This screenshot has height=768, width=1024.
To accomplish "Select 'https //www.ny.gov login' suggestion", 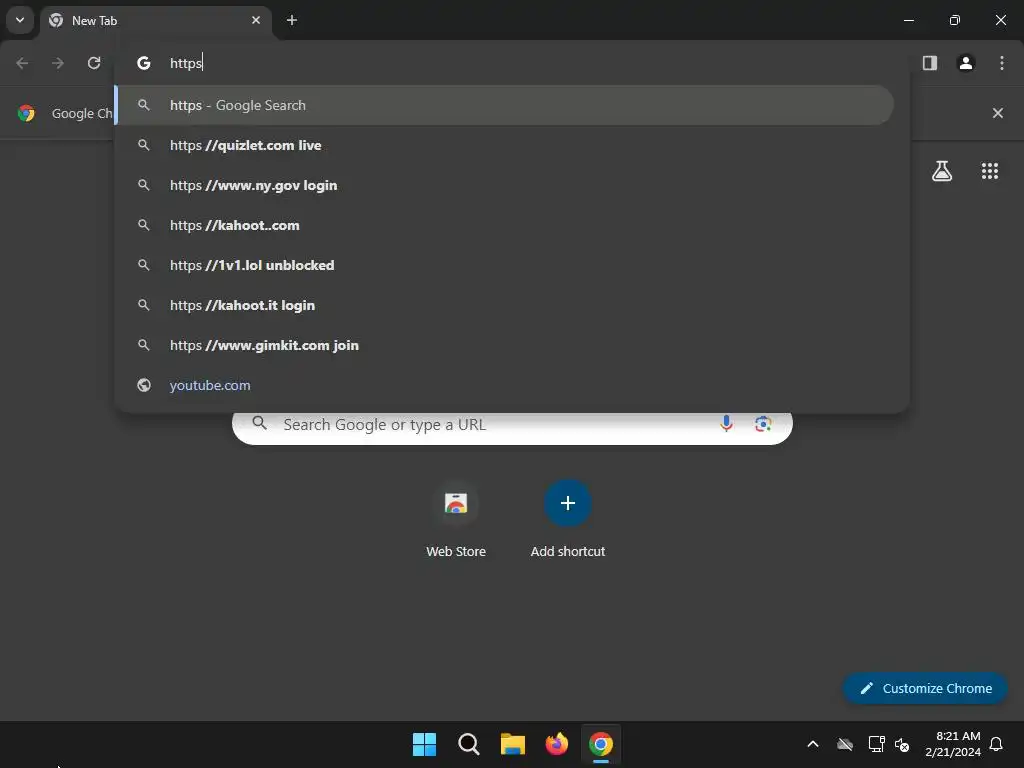I will pos(504,185).
